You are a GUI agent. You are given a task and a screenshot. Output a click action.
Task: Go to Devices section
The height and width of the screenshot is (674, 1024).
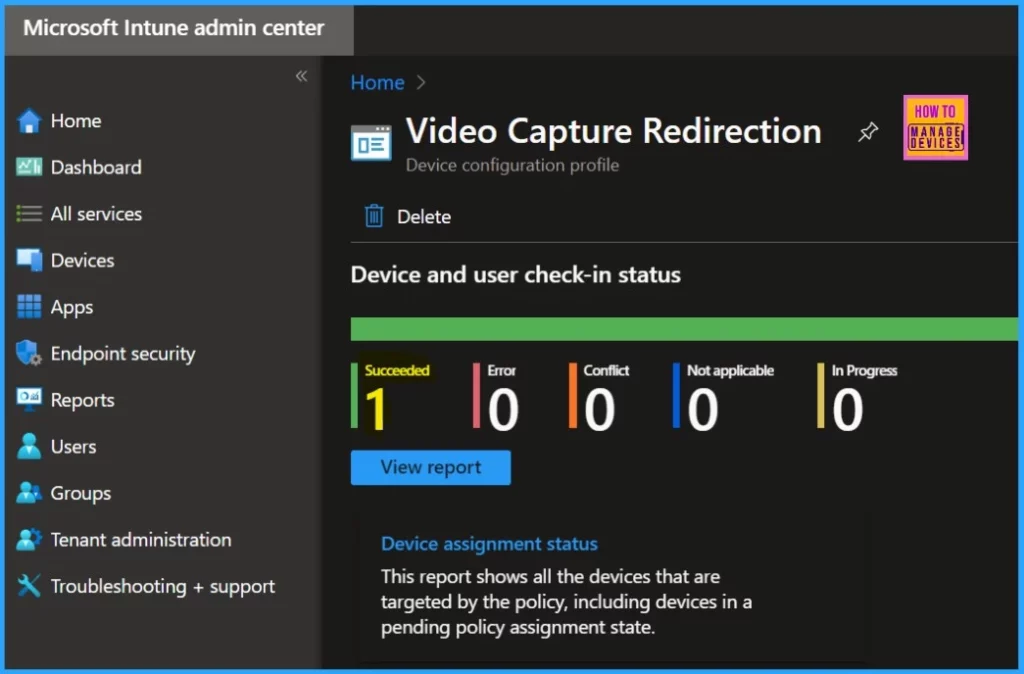coord(82,260)
